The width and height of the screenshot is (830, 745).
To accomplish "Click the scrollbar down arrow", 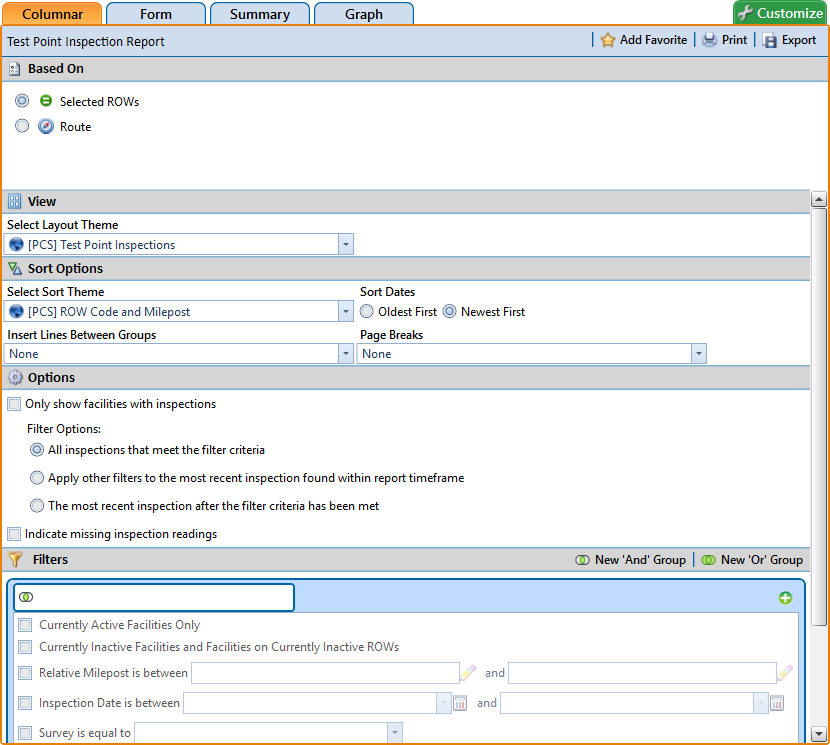I will (819, 734).
